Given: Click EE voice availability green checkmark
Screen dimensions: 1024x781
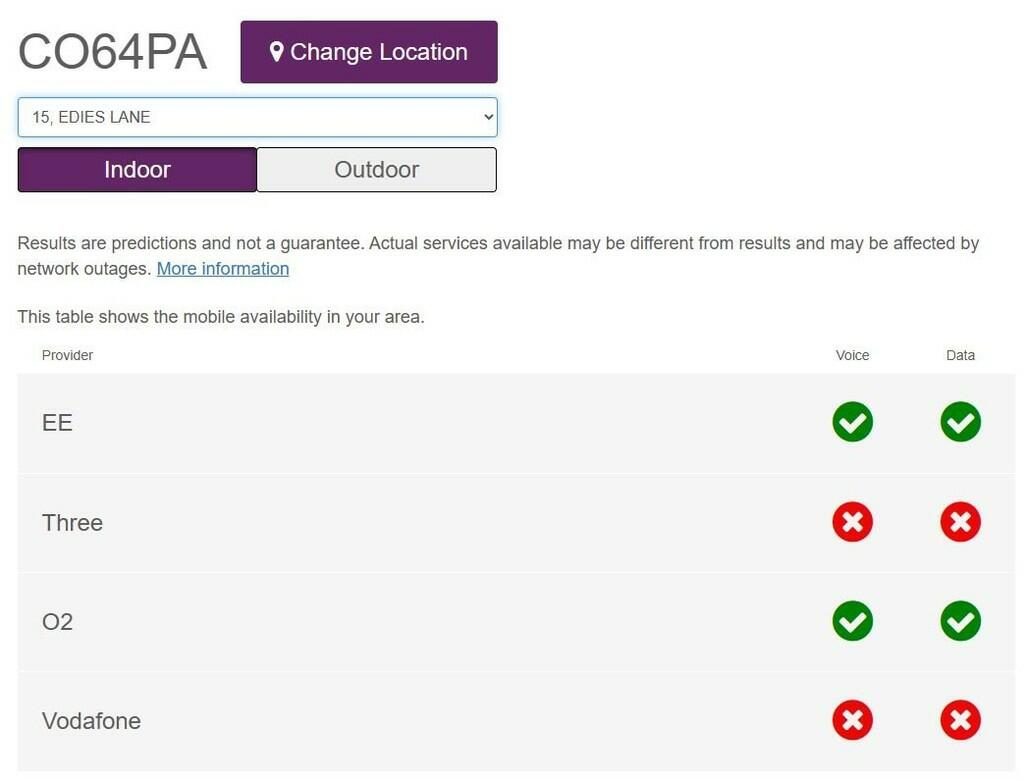Looking at the screenshot, I should point(852,422).
